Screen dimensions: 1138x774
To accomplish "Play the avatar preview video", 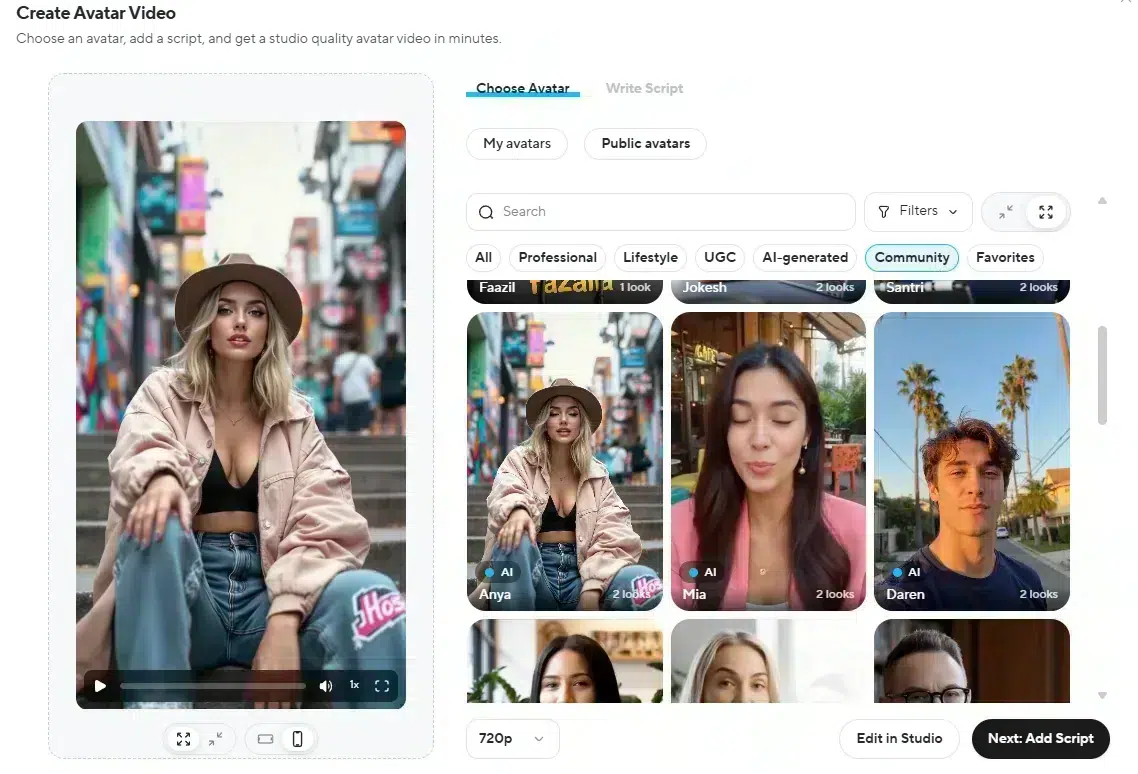I will 100,685.
